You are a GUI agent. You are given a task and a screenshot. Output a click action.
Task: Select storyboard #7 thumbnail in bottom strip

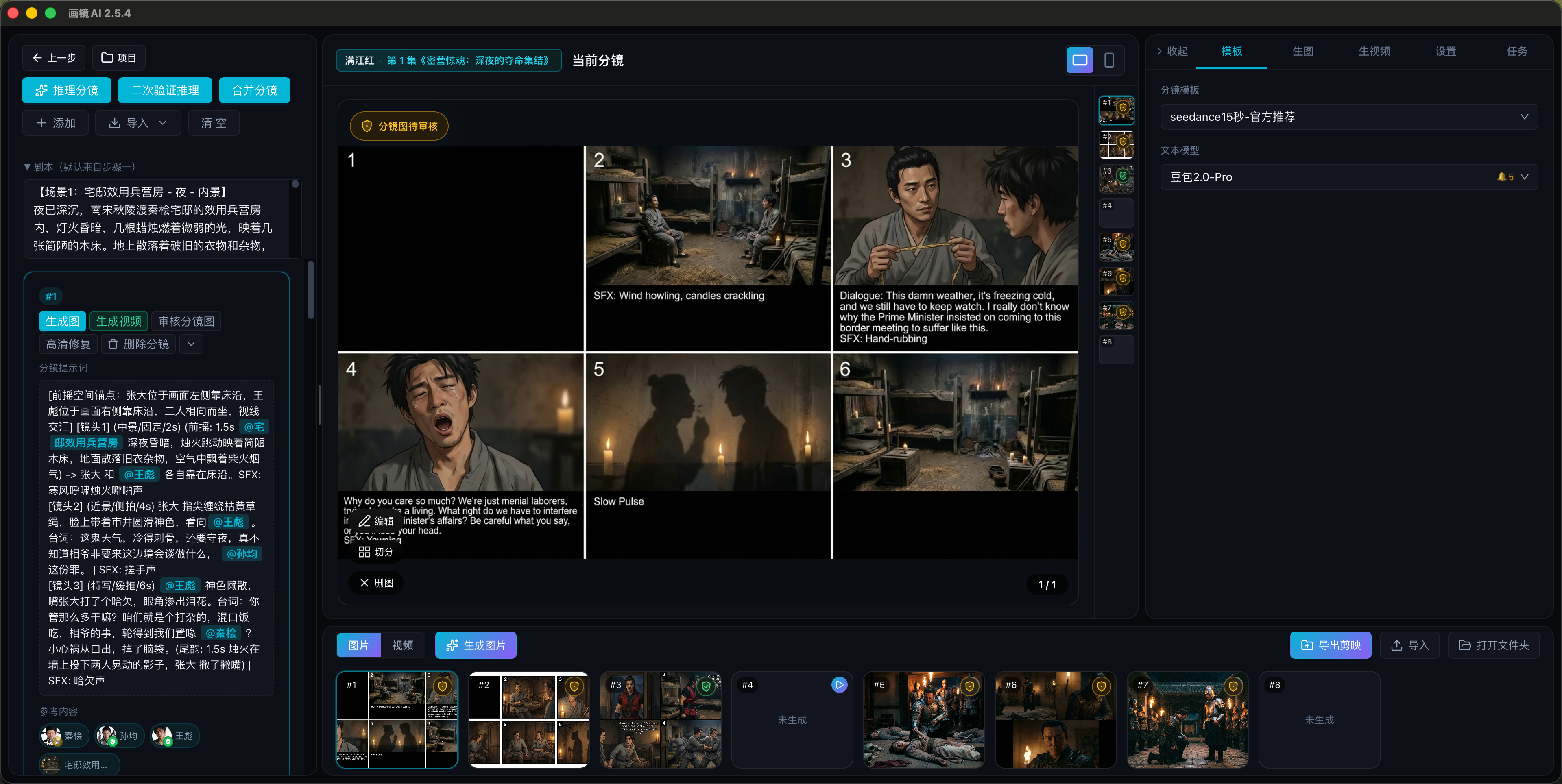(1187, 720)
